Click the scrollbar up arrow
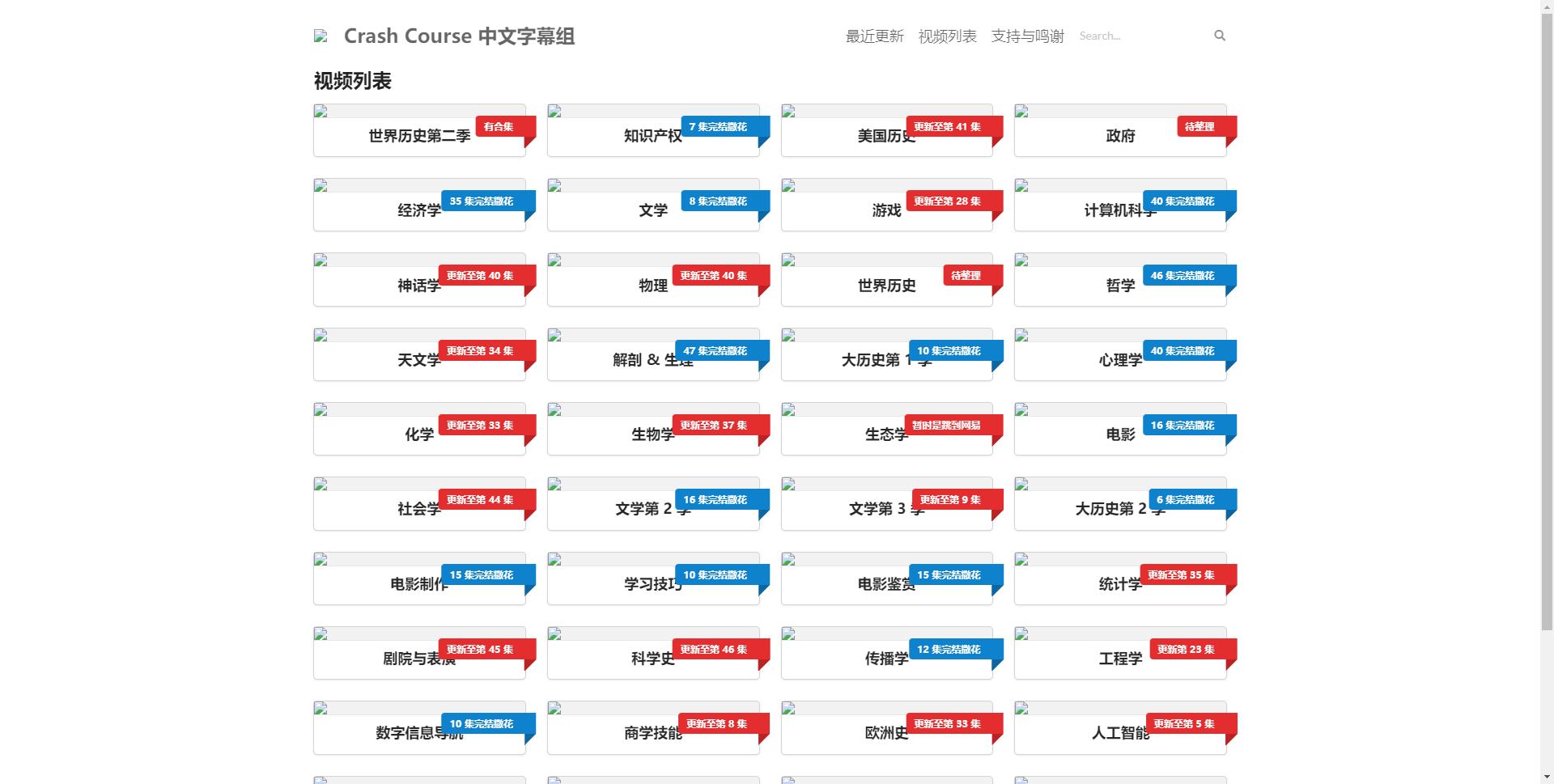Screen dimensions: 1554x784 (1548, 6)
